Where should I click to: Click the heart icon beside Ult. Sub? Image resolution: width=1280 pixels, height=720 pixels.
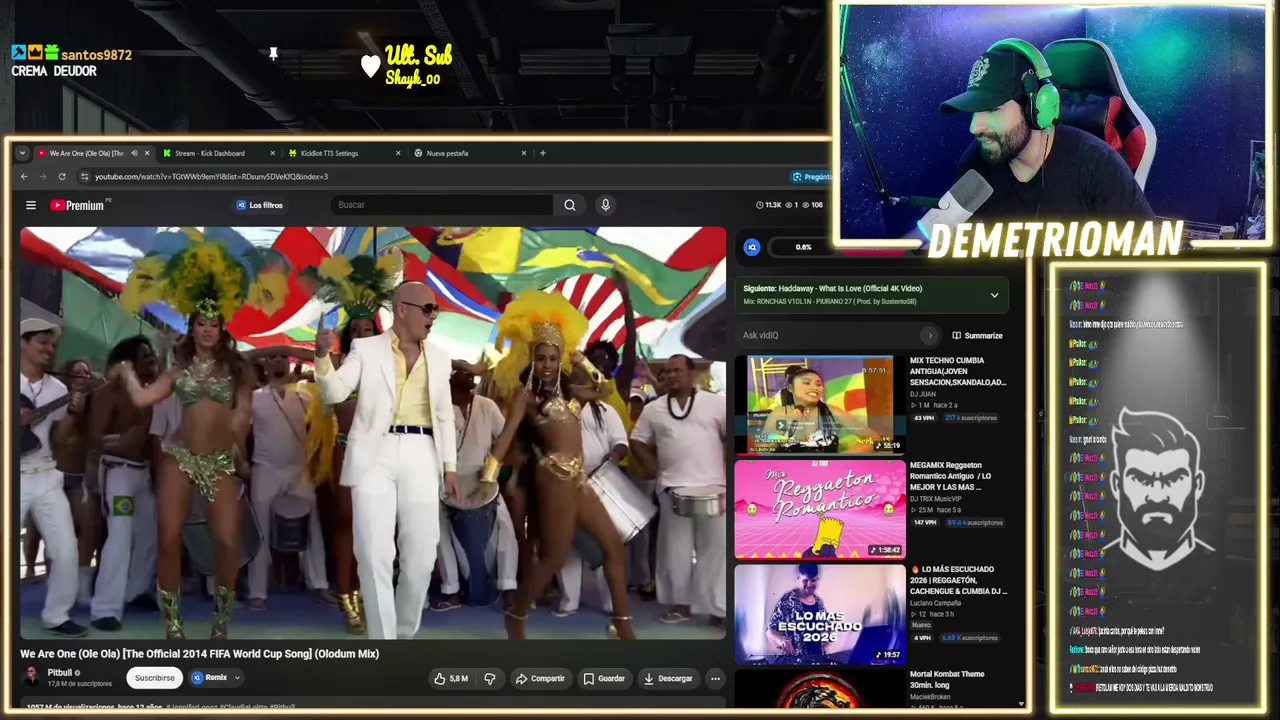(371, 66)
